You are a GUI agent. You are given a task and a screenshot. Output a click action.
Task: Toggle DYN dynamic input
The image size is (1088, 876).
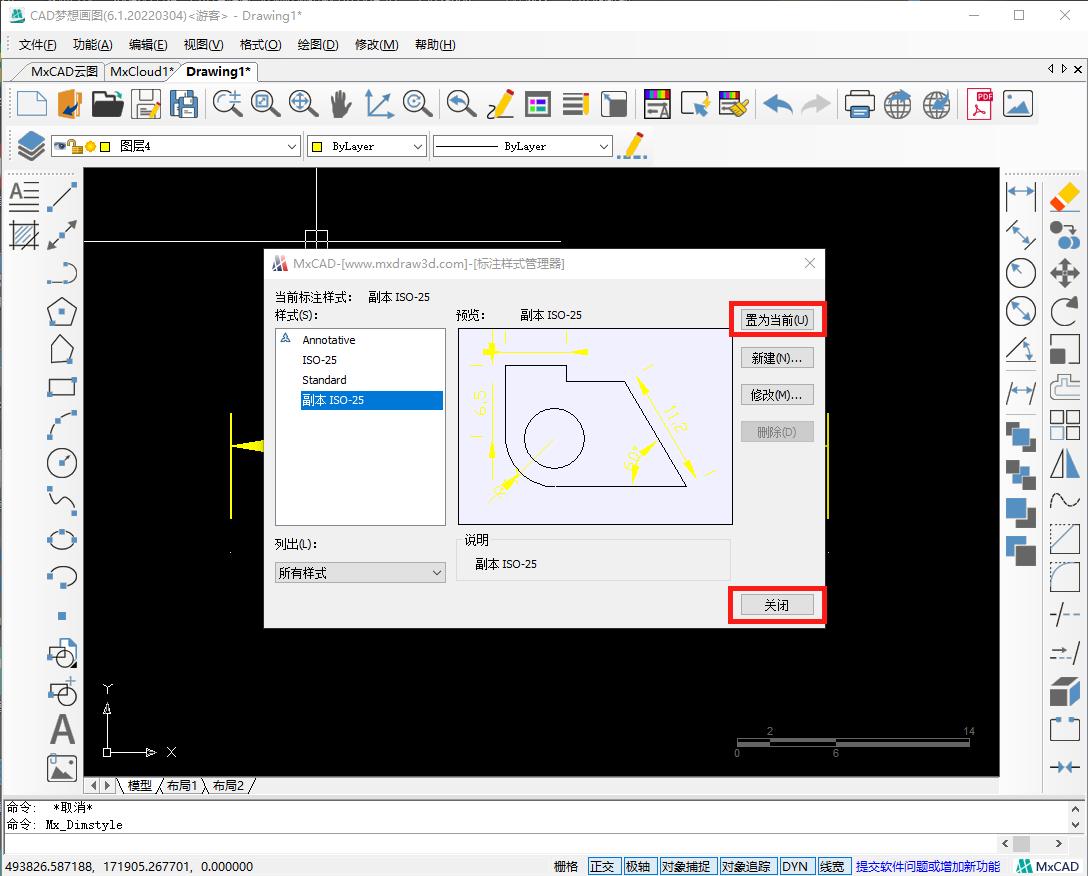(x=796, y=866)
